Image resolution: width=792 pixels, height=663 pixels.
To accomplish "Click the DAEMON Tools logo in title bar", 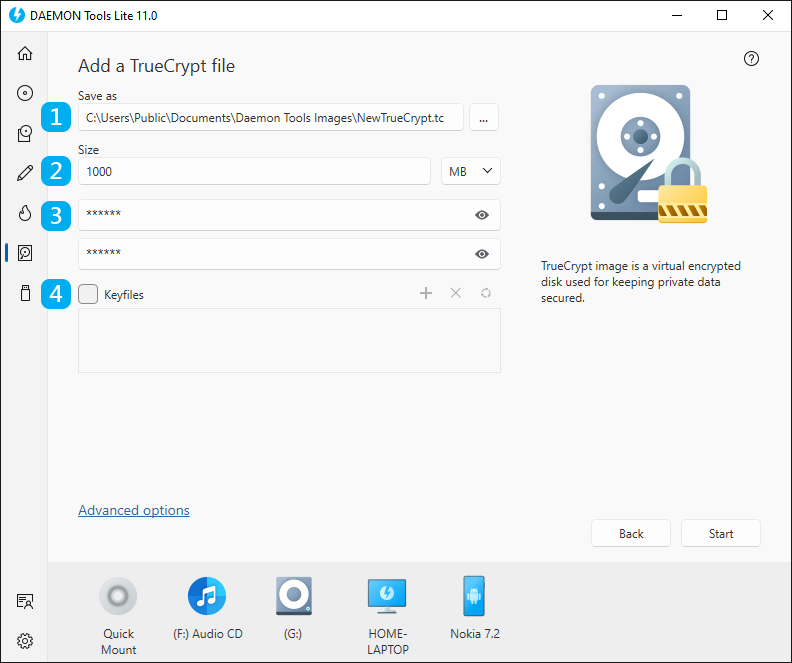I will [17, 15].
